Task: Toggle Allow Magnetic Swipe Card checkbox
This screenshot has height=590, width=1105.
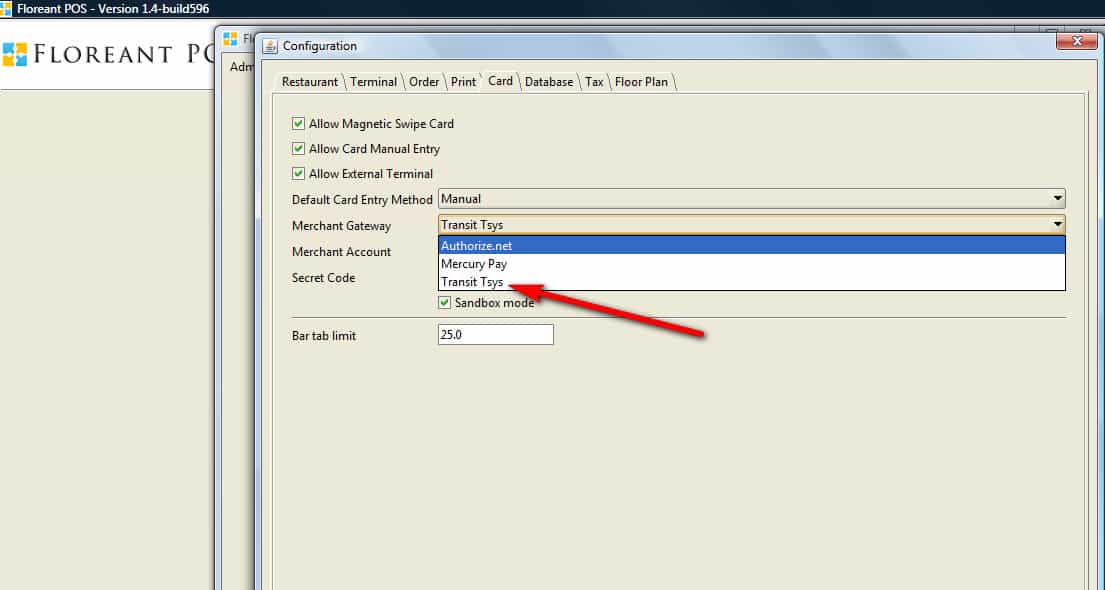Action: tap(298, 123)
